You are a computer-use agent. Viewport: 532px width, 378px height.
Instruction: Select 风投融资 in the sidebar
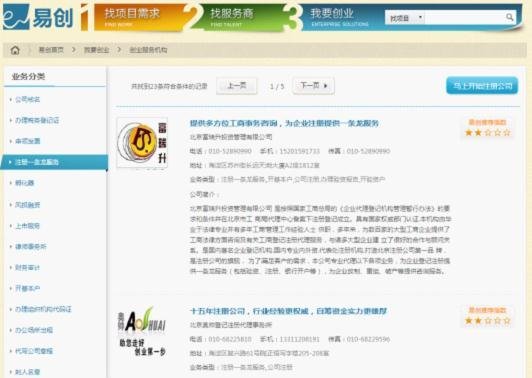(x=27, y=205)
